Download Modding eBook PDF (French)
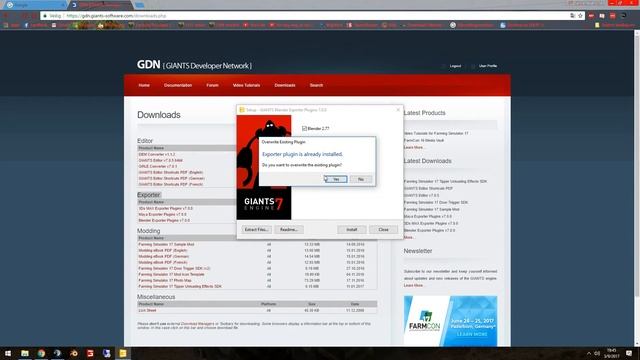 coord(163,262)
